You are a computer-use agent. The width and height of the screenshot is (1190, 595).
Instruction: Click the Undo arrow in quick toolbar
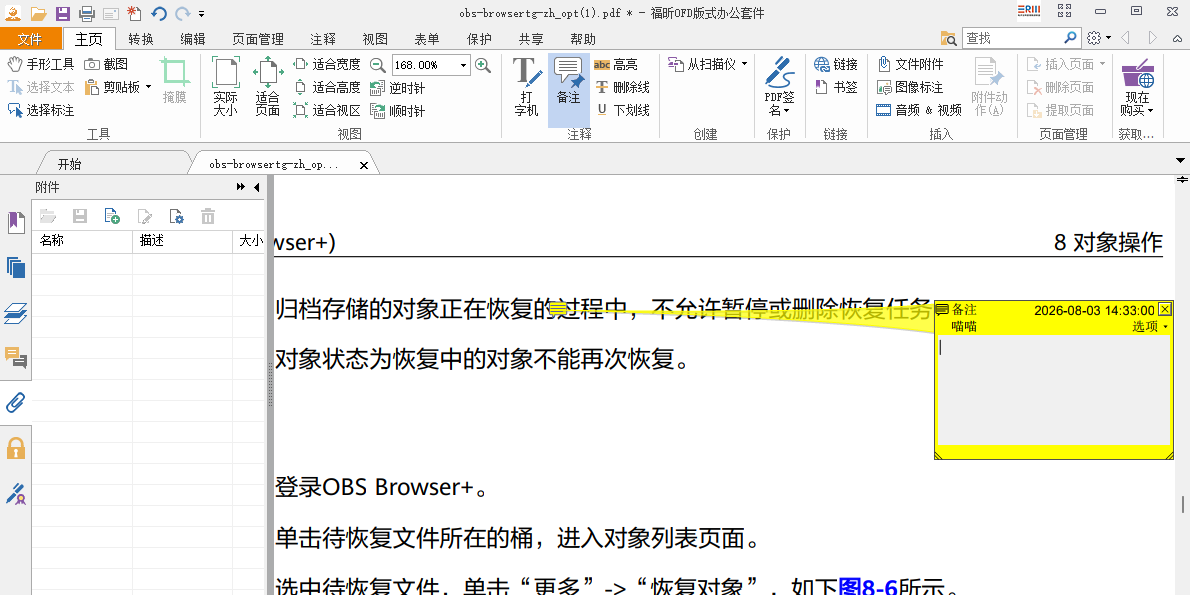pyautogui.click(x=159, y=13)
